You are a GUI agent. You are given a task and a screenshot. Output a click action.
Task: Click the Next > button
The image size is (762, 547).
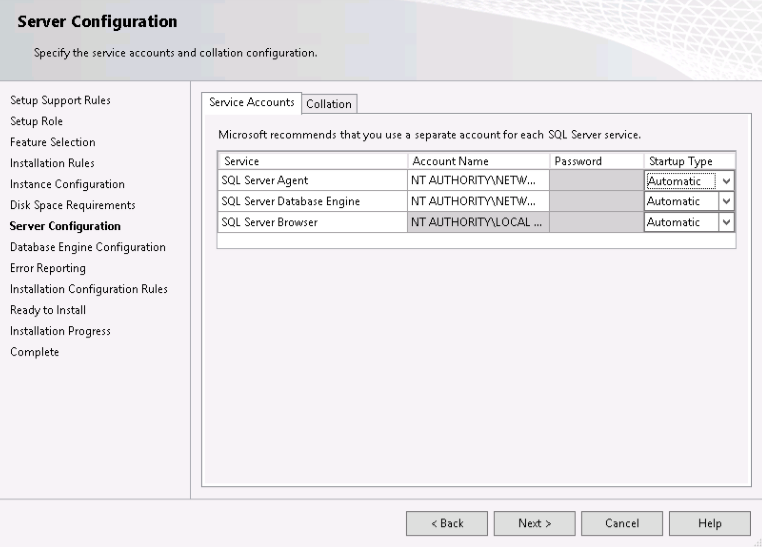(535, 523)
